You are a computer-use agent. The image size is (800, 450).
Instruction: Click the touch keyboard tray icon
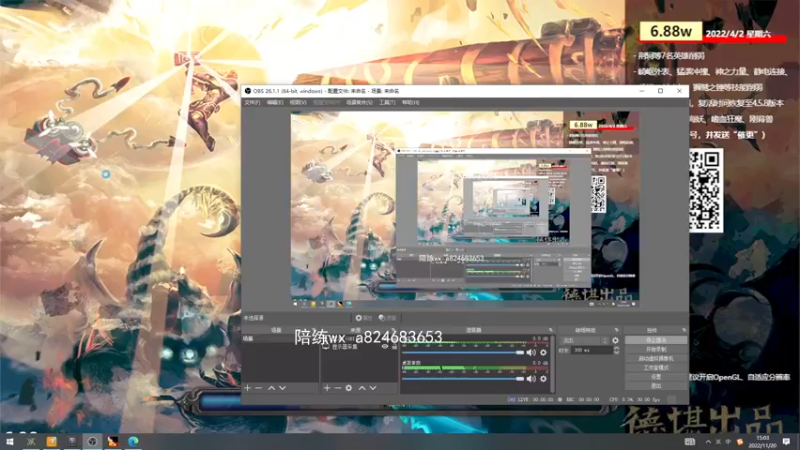690,442
